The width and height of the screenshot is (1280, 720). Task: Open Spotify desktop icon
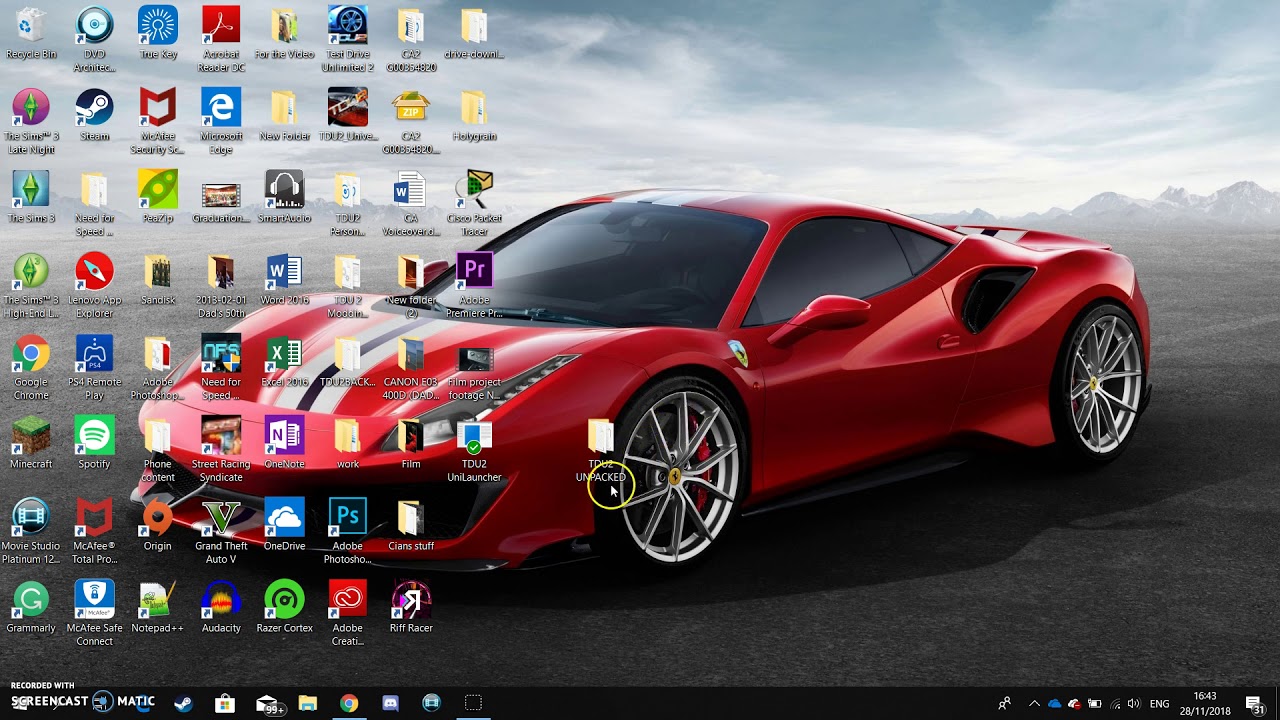[94, 443]
